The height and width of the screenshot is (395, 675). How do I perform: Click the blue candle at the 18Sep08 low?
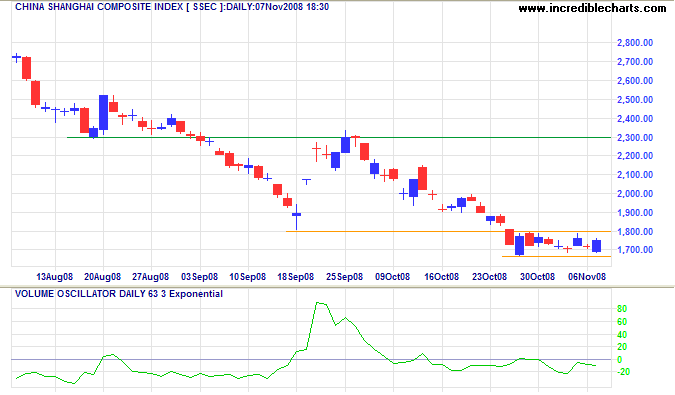click(x=297, y=214)
